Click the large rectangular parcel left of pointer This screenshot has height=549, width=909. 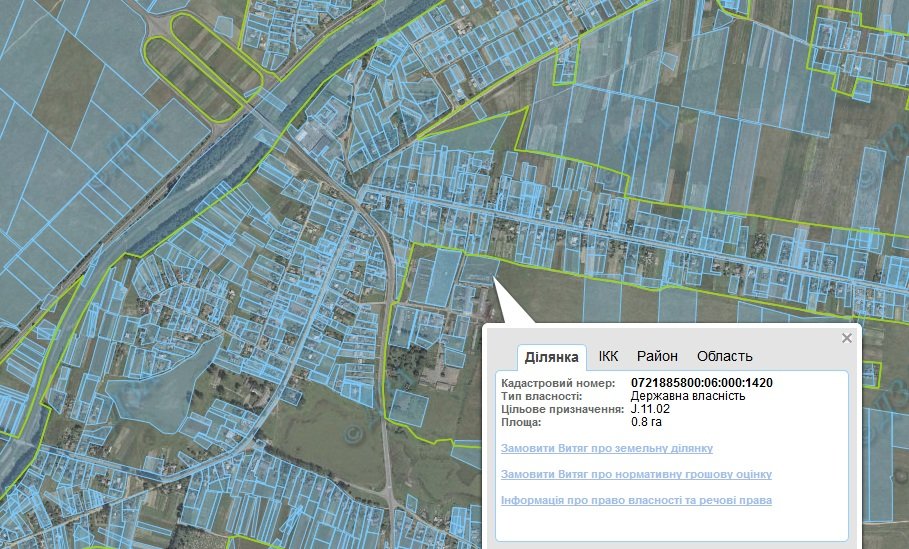pos(439,279)
